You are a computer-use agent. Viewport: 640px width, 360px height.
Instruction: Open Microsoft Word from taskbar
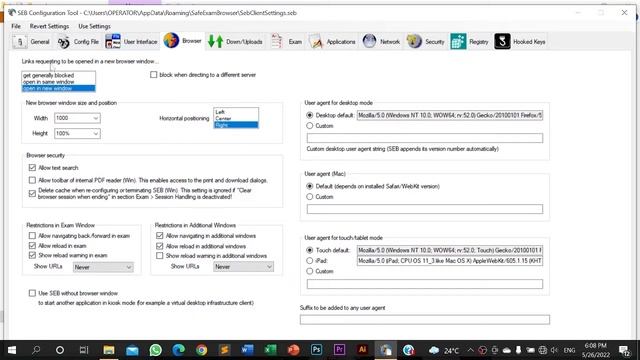[x=247, y=350]
